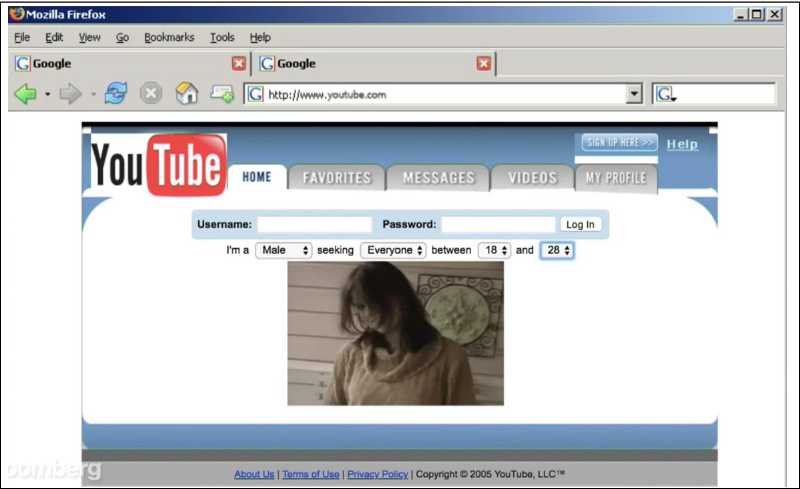Viewport: 800px width, 489px height.
Task: Select the VIDEOS tab
Action: pos(533,178)
